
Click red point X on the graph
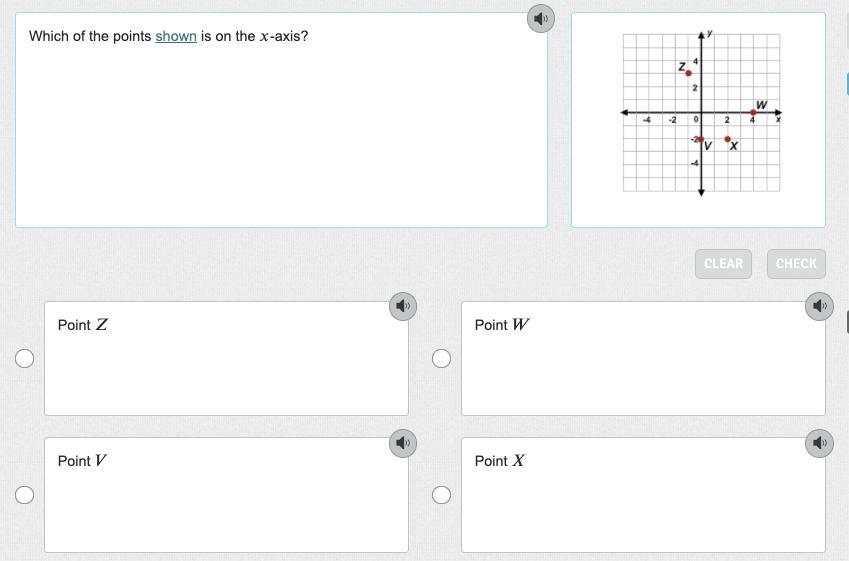(x=727, y=139)
